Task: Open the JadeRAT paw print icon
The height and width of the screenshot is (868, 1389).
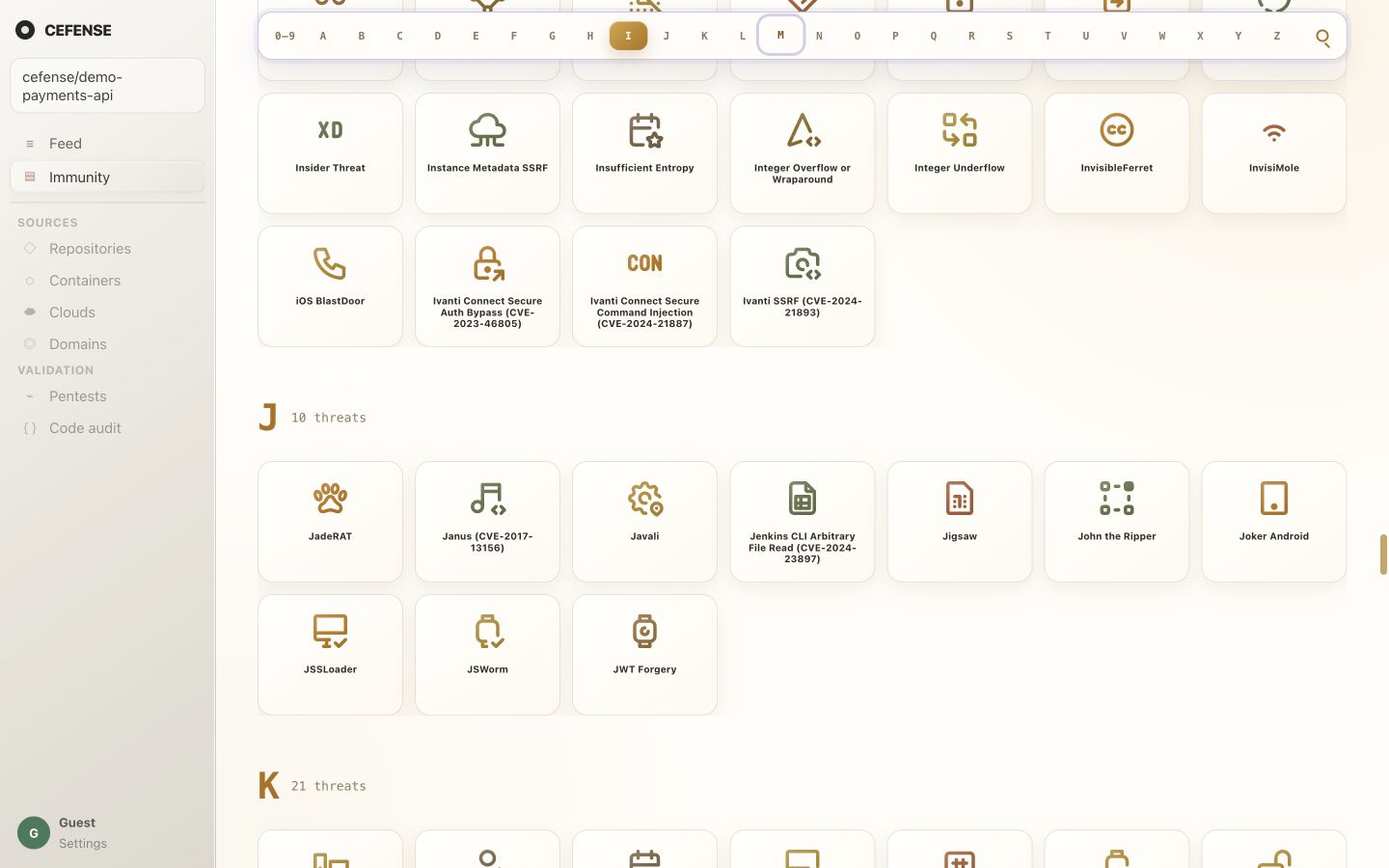Action: [330, 499]
